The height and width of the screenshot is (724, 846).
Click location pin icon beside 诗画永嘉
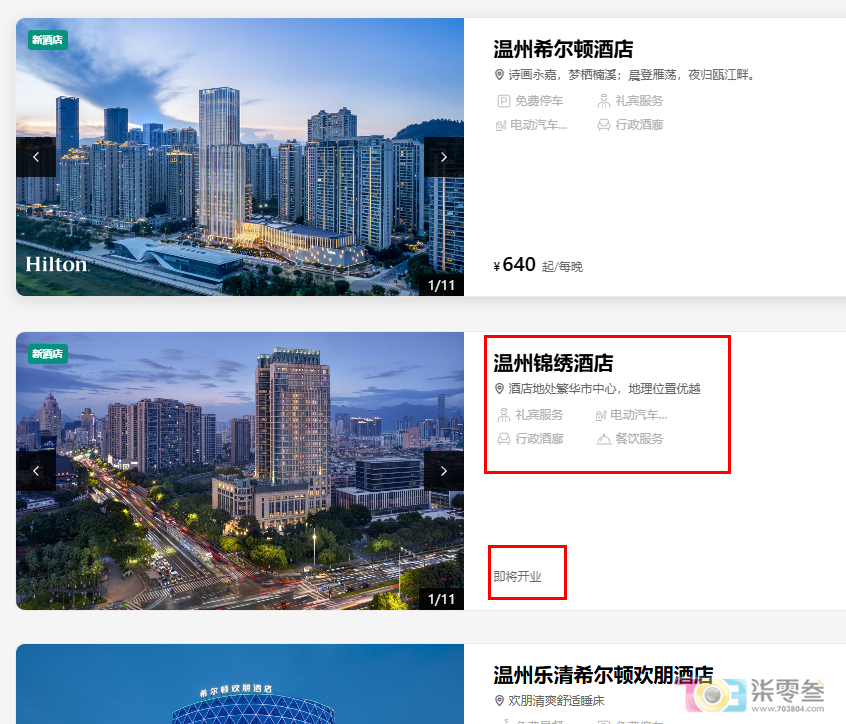[500, 75]
